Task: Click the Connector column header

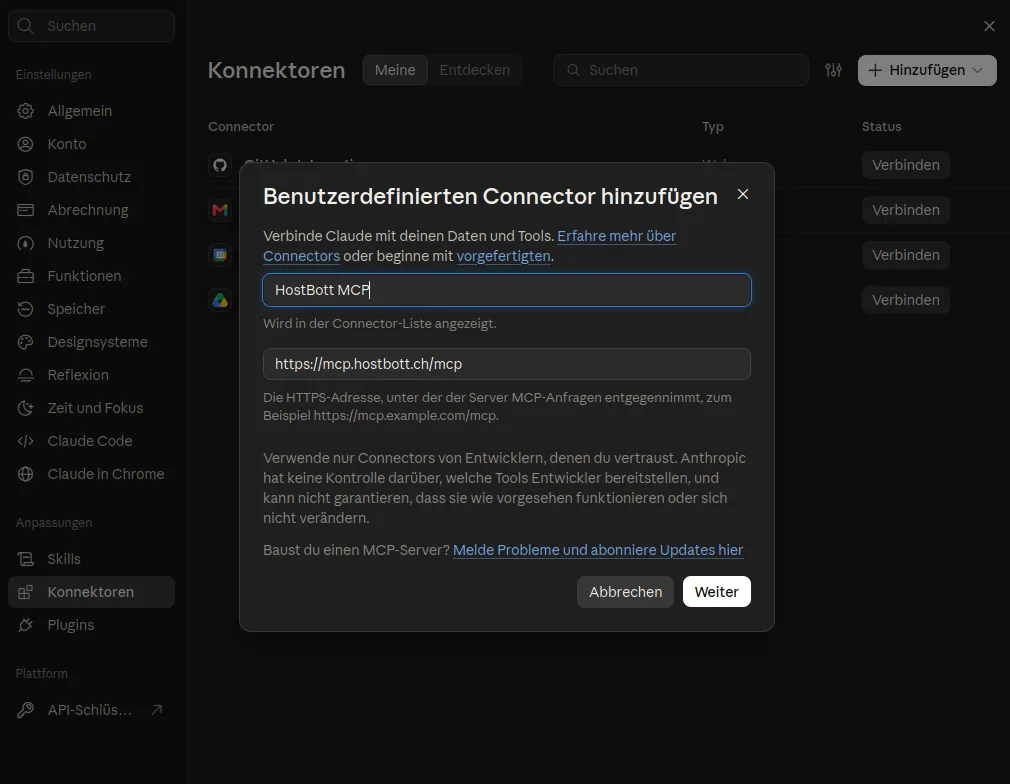Action: click(x=241, y=126)
